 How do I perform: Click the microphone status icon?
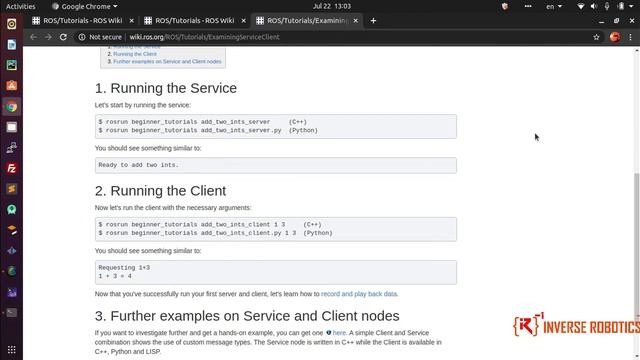click(x=607, y=6)
